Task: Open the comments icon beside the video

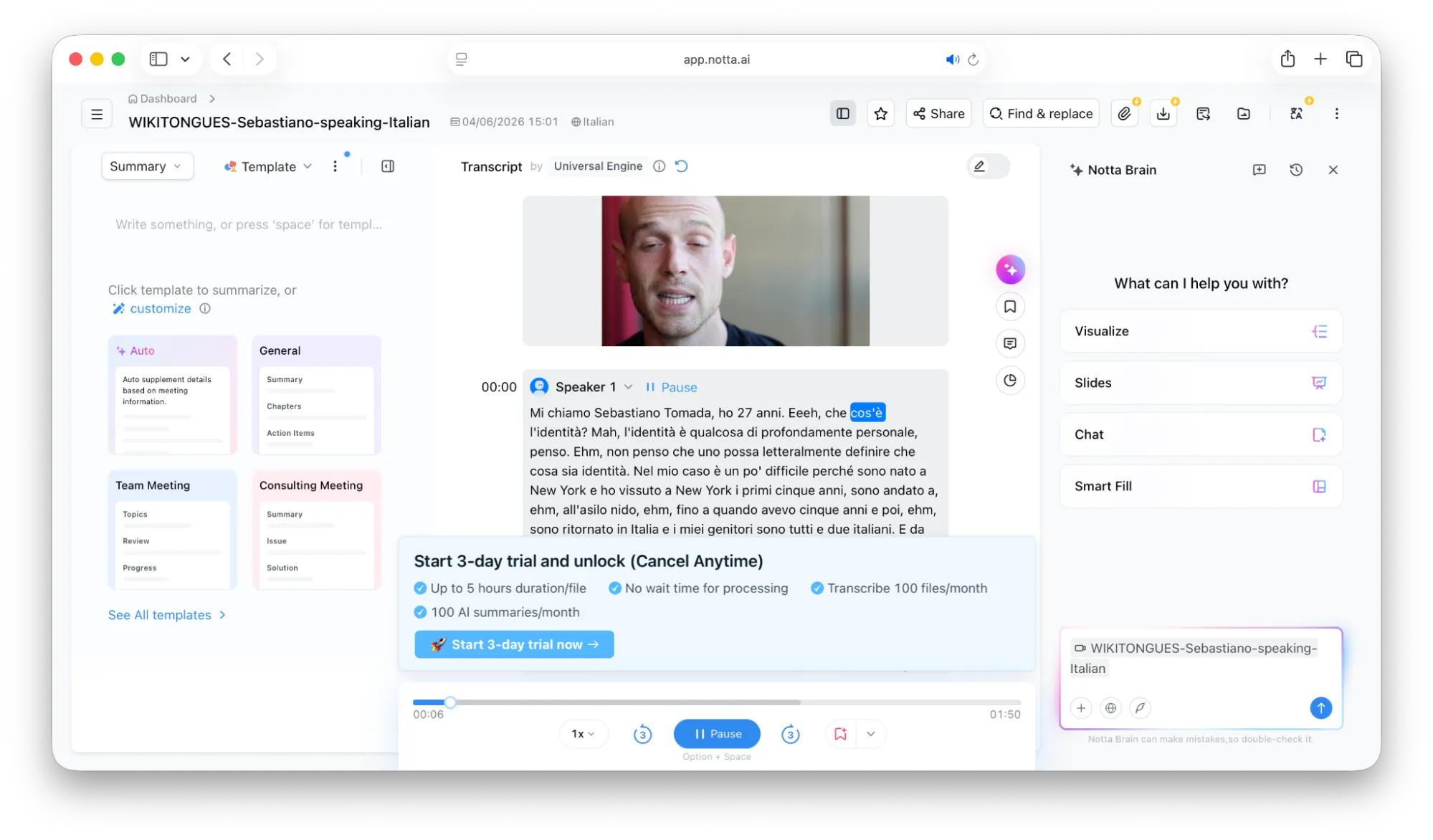Action: click(1010, 344)
